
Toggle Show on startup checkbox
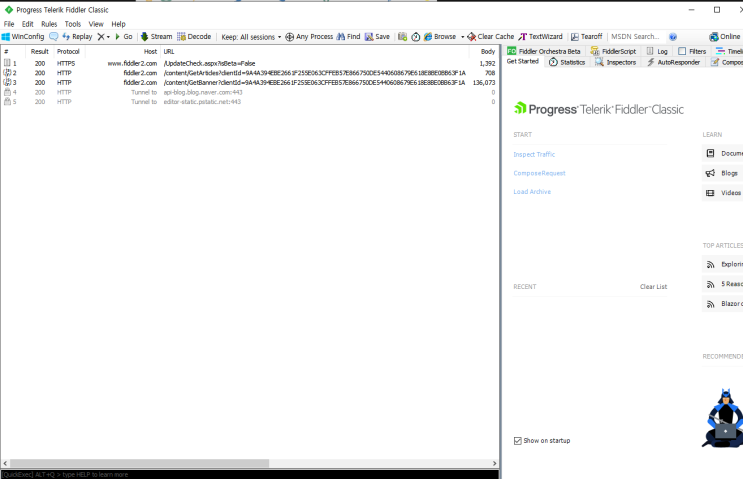[517, 441]
